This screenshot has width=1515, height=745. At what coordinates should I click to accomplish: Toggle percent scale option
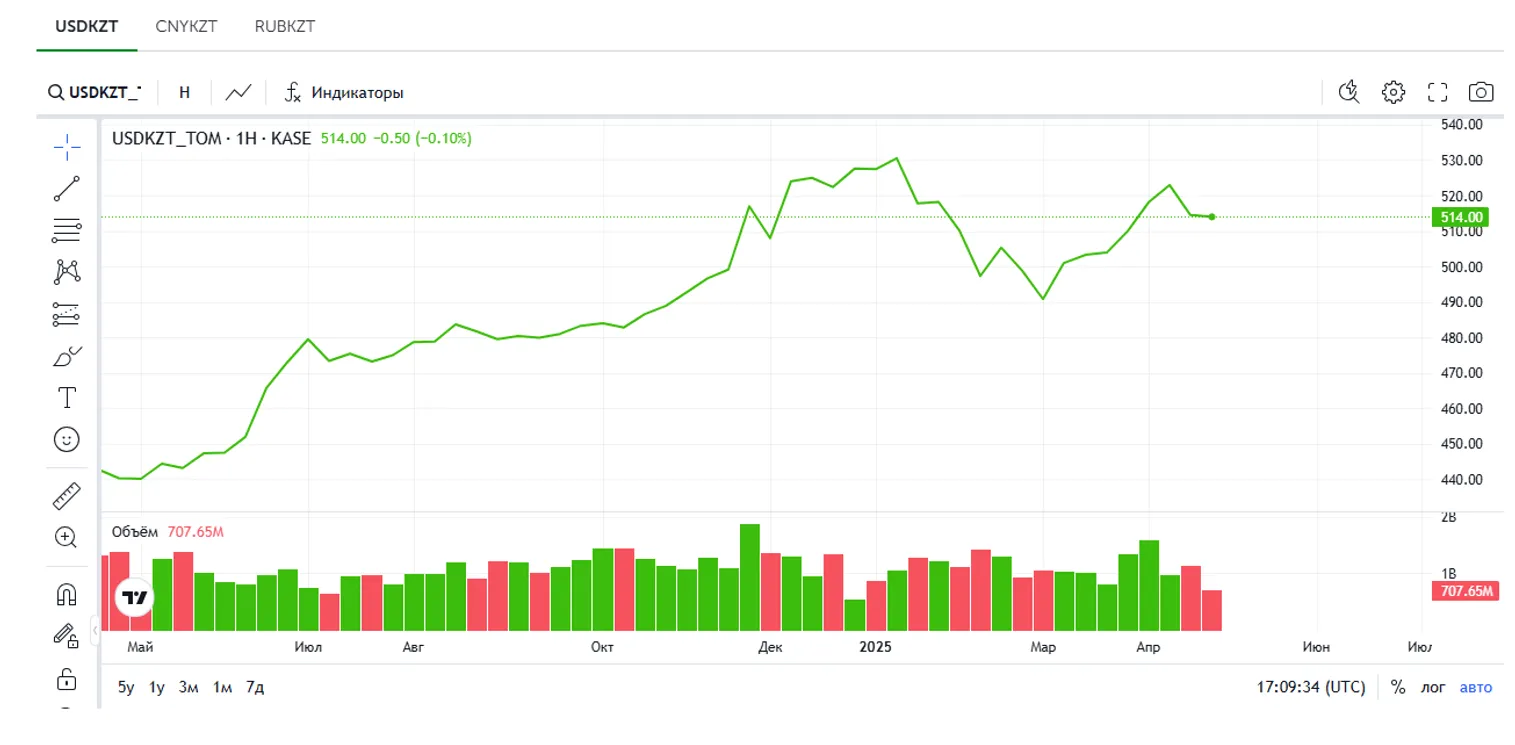click(1398, 687)
